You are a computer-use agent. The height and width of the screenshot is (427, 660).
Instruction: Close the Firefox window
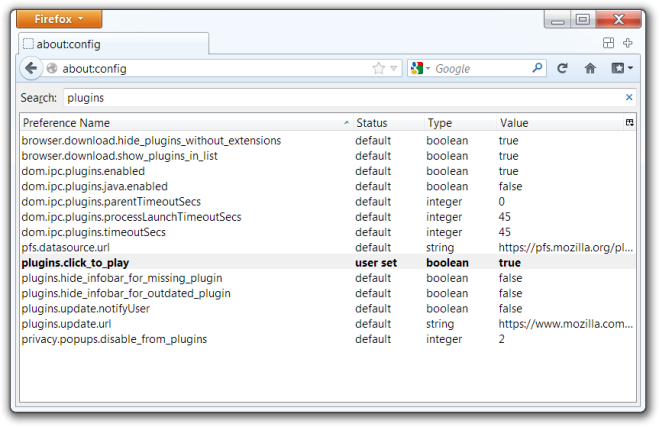click(619, 19)
